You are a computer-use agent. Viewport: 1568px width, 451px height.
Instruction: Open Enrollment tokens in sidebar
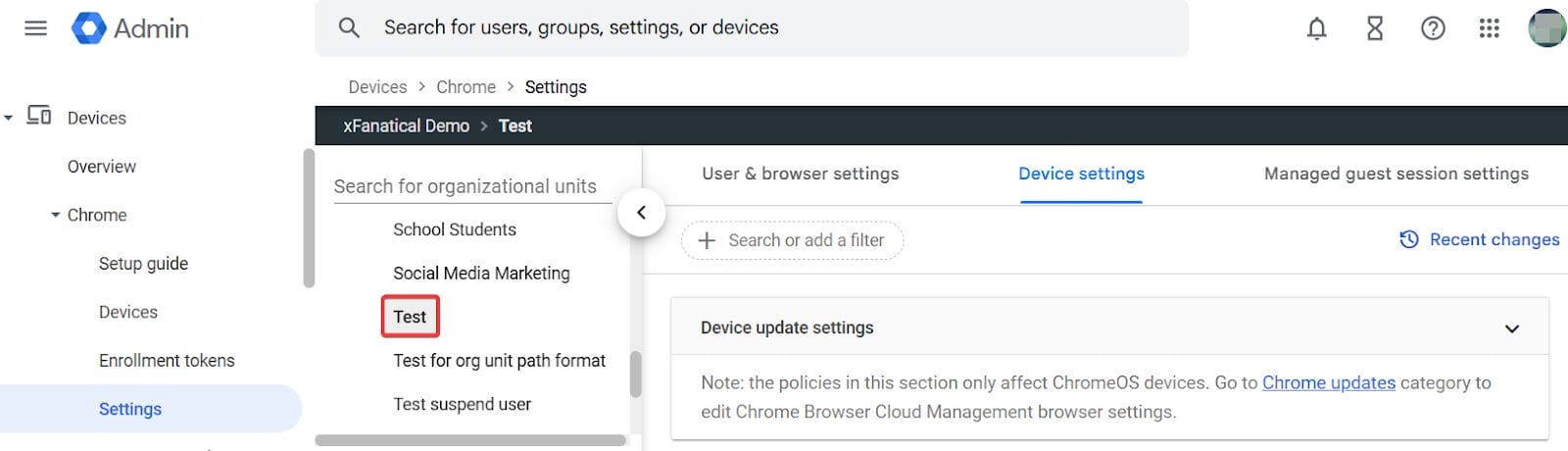(x=167, y=361)
